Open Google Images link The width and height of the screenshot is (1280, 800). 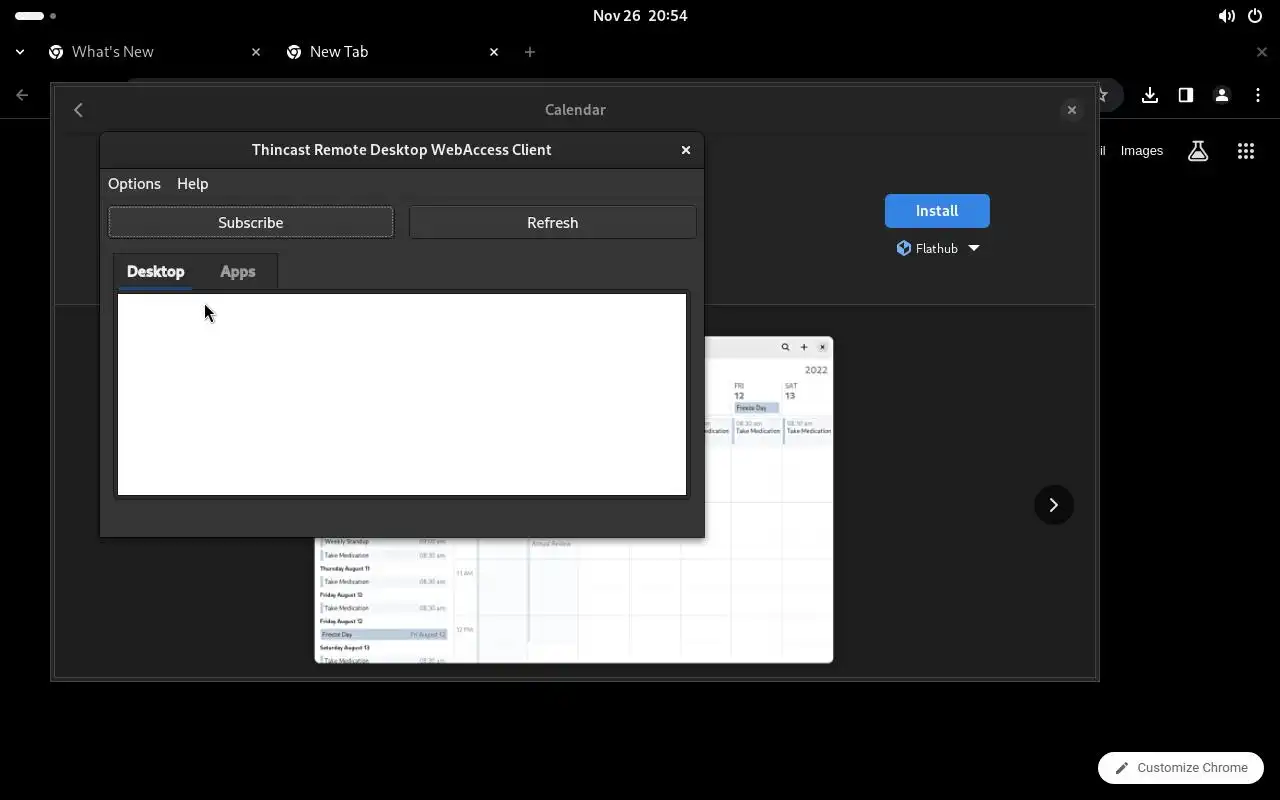click(x=1142, y=151)
